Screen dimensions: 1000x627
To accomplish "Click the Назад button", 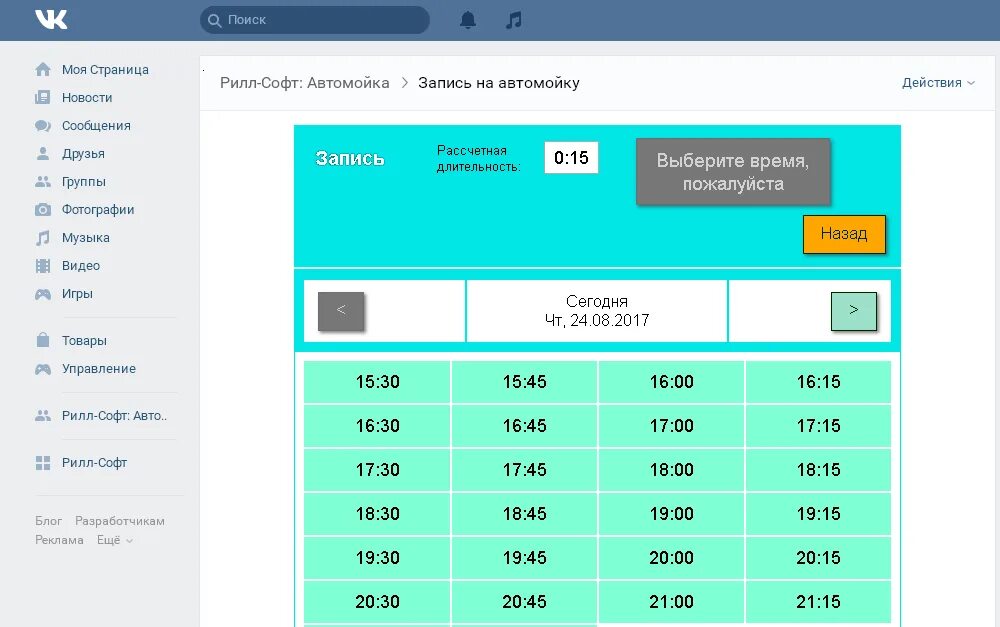I will tap(844, 234).
